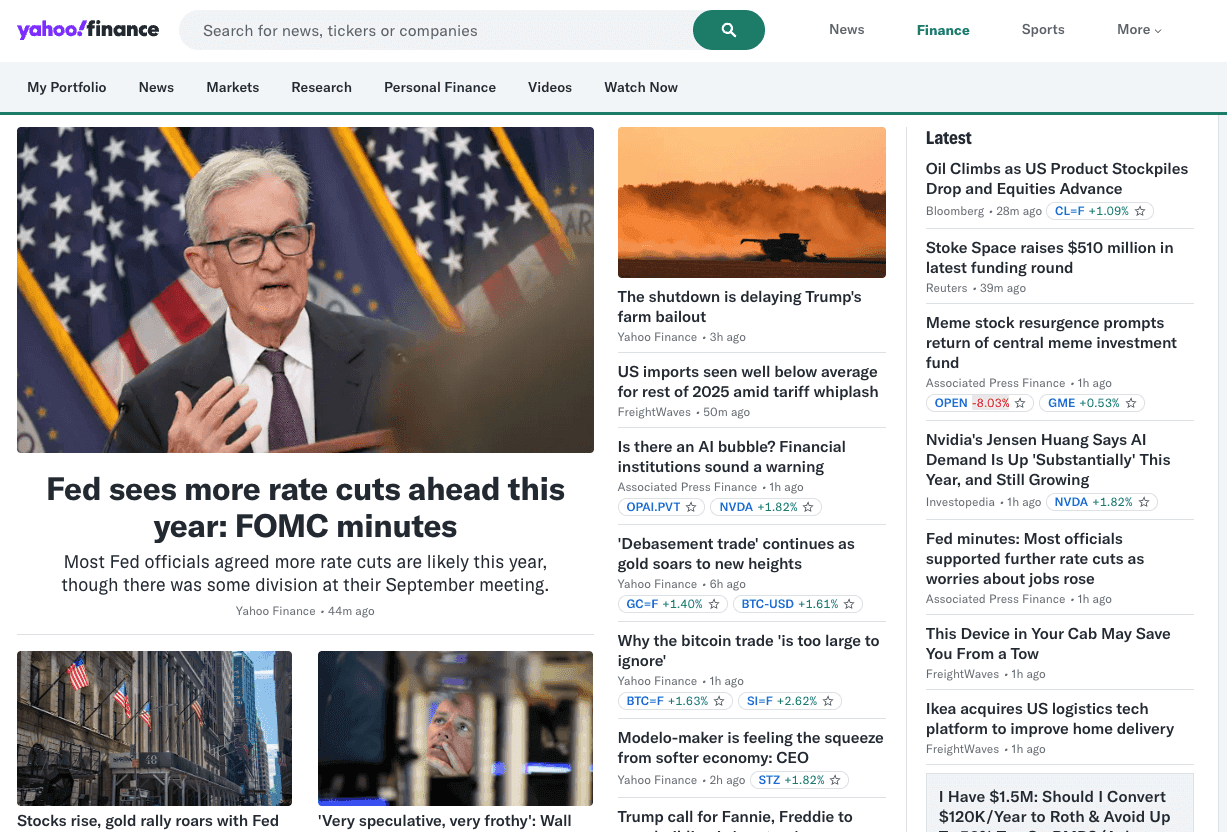
Task: Click the star icon beside the STZ ticker
Action: click(834, 780)
